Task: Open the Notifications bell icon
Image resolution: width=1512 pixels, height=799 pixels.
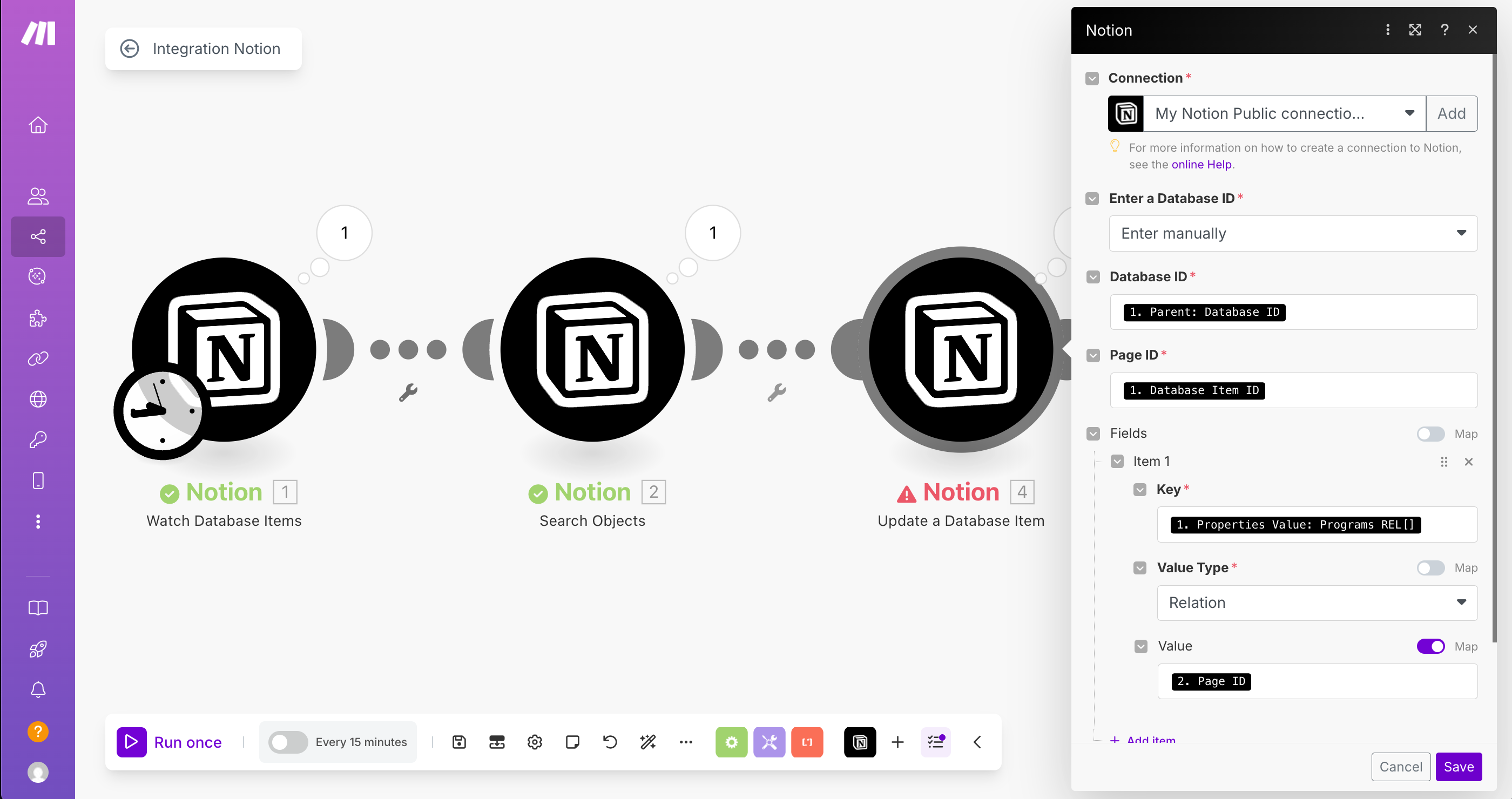Action: pos(38,689)
